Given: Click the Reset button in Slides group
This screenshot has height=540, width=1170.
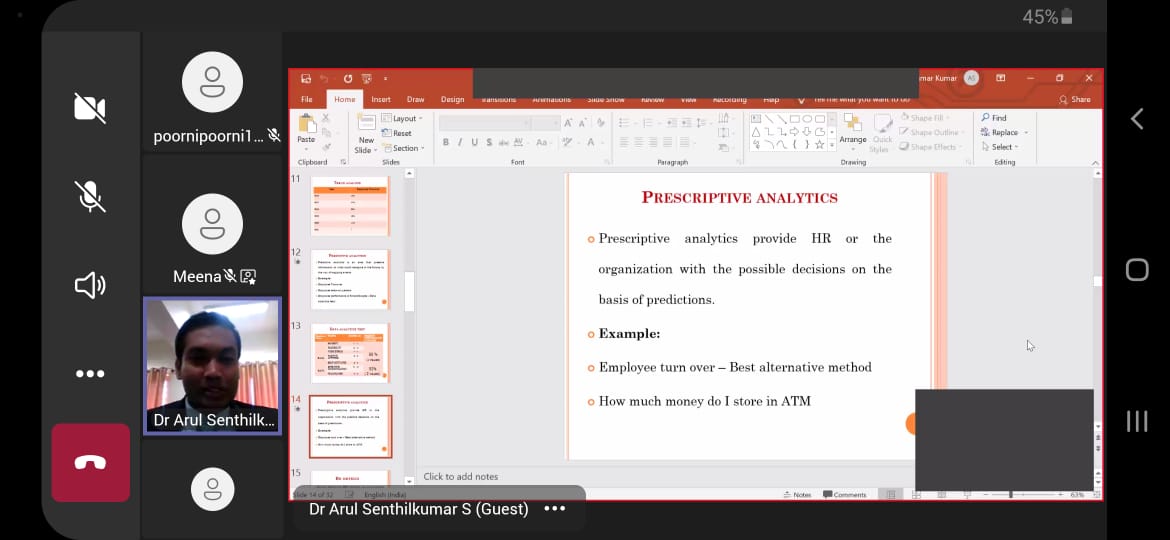Looking at the screenshot, I should pyautogui.click(x=400, y=133).
